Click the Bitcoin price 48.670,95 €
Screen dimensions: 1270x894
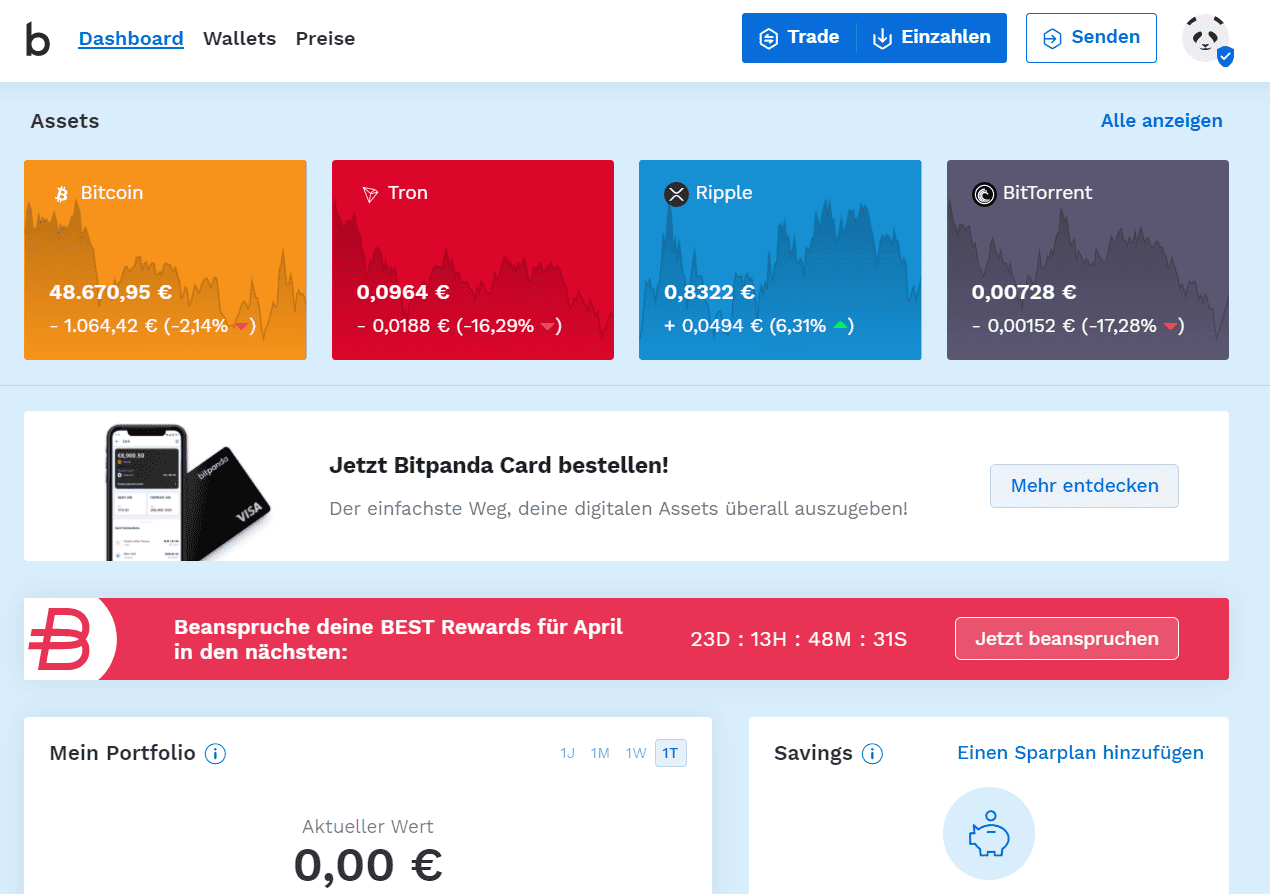(110, 293)
